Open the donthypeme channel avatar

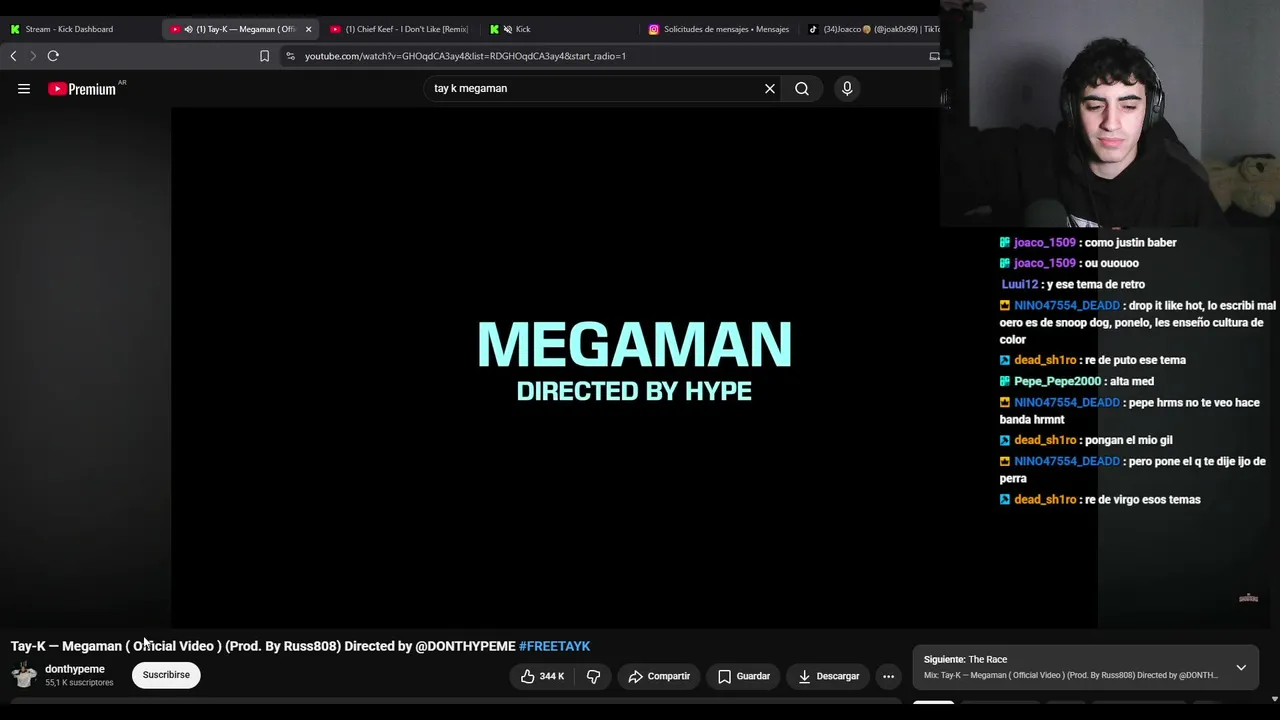[x=24, y=675]
